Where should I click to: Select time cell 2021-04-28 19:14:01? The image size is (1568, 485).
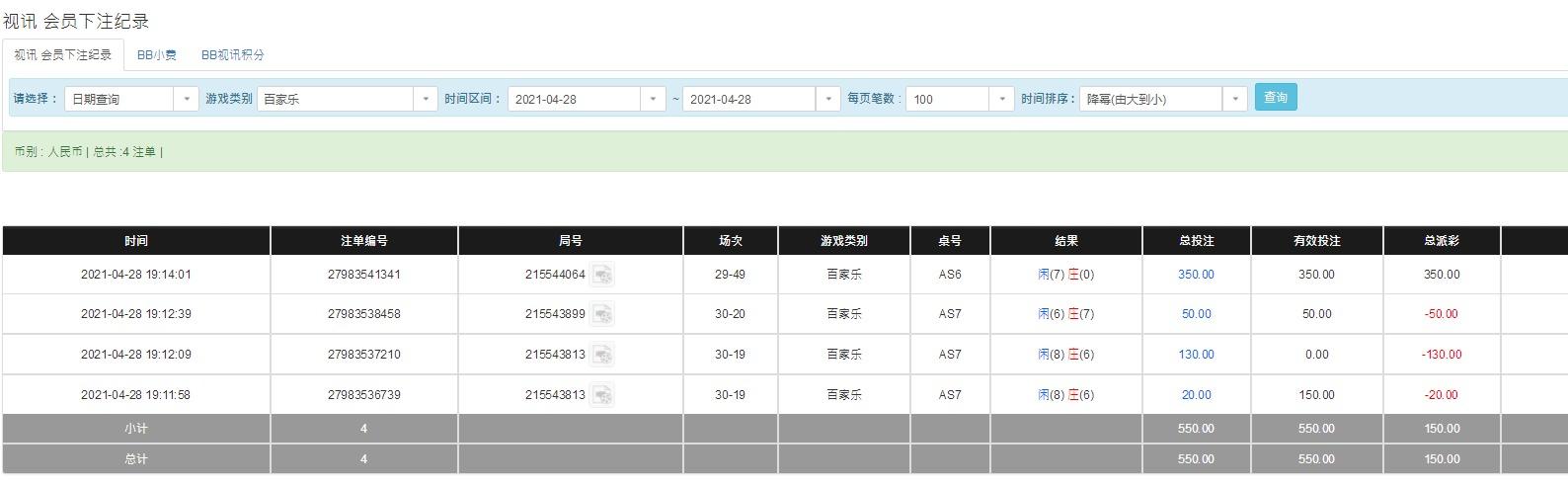click(136, 275)
